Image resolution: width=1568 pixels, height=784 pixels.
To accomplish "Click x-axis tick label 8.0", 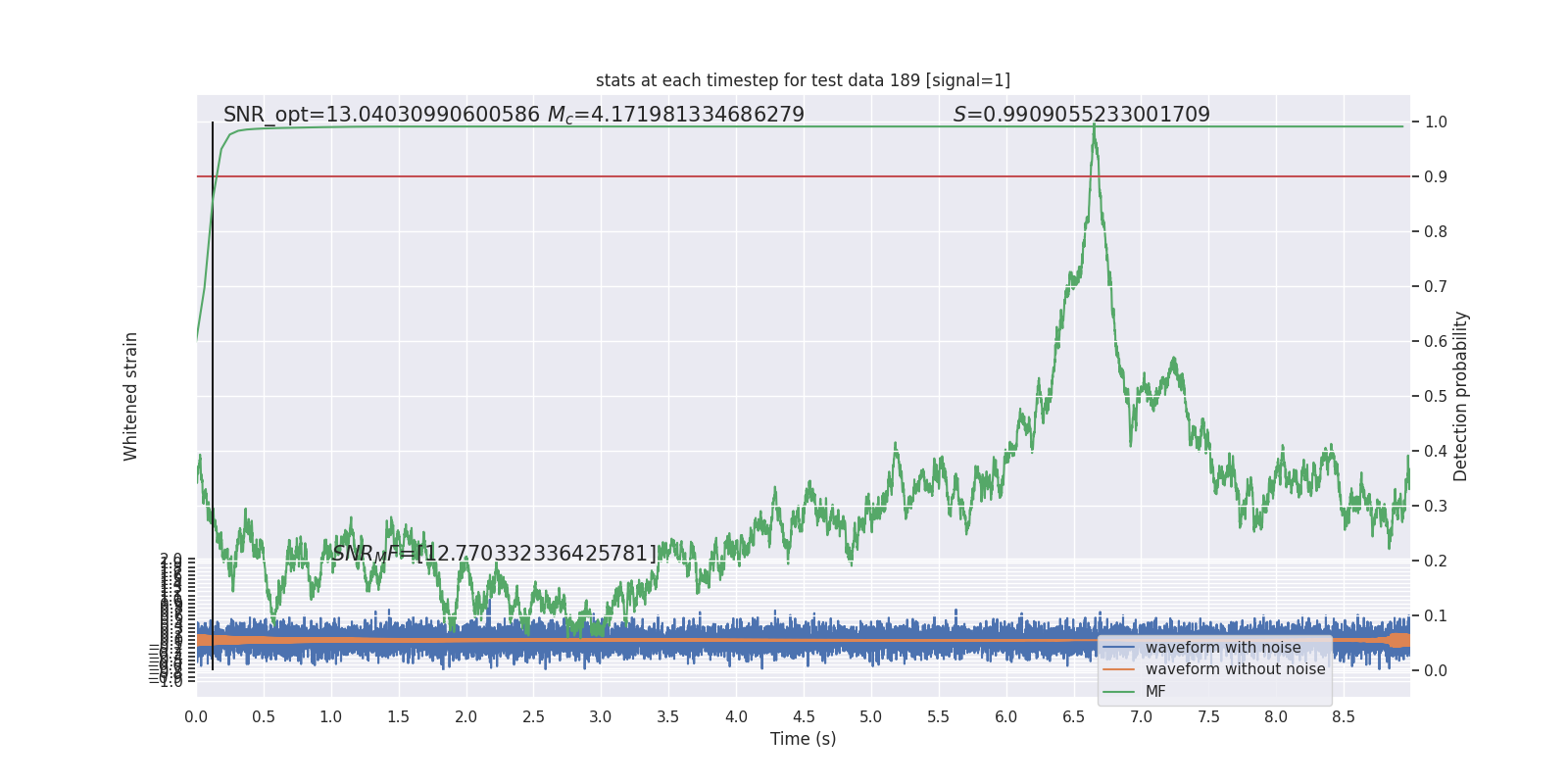I will coord(1276,717).
